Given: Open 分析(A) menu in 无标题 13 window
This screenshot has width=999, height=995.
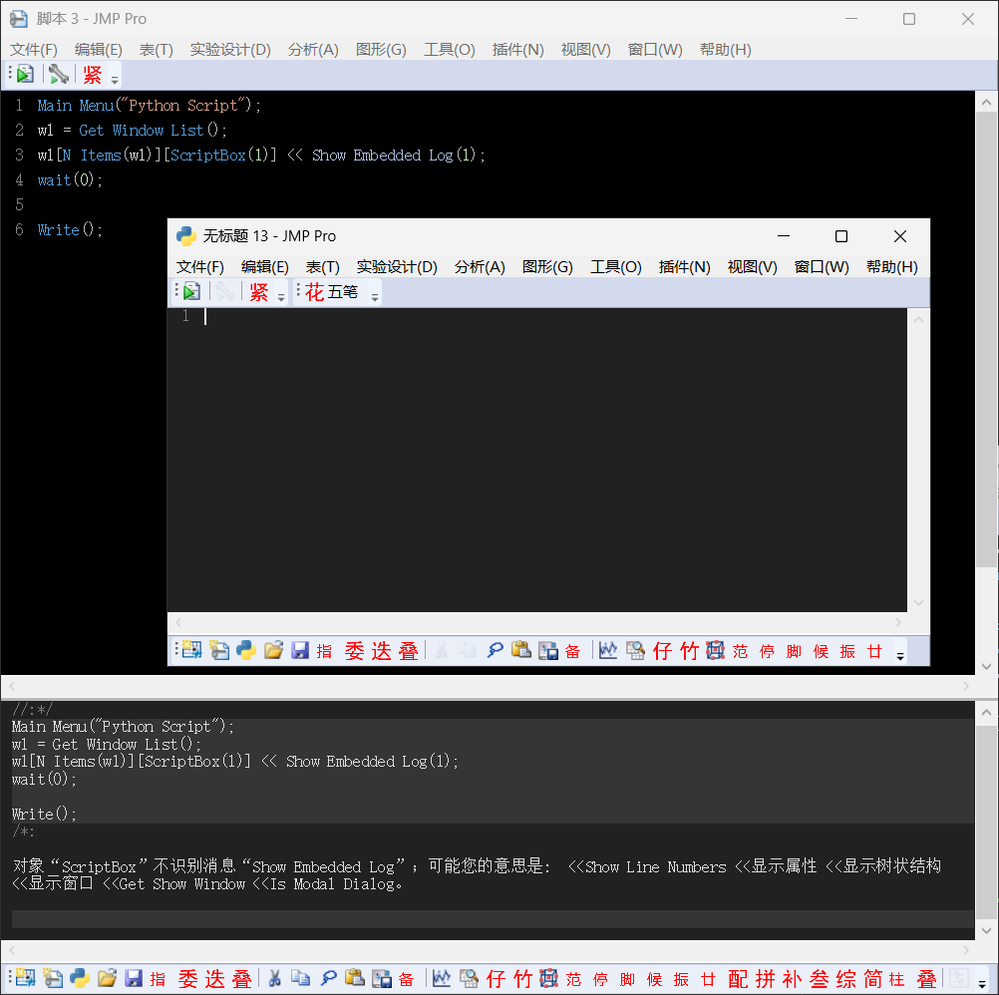Looking at the screenshot, I should pyautogui.click(x=480, y=267).
